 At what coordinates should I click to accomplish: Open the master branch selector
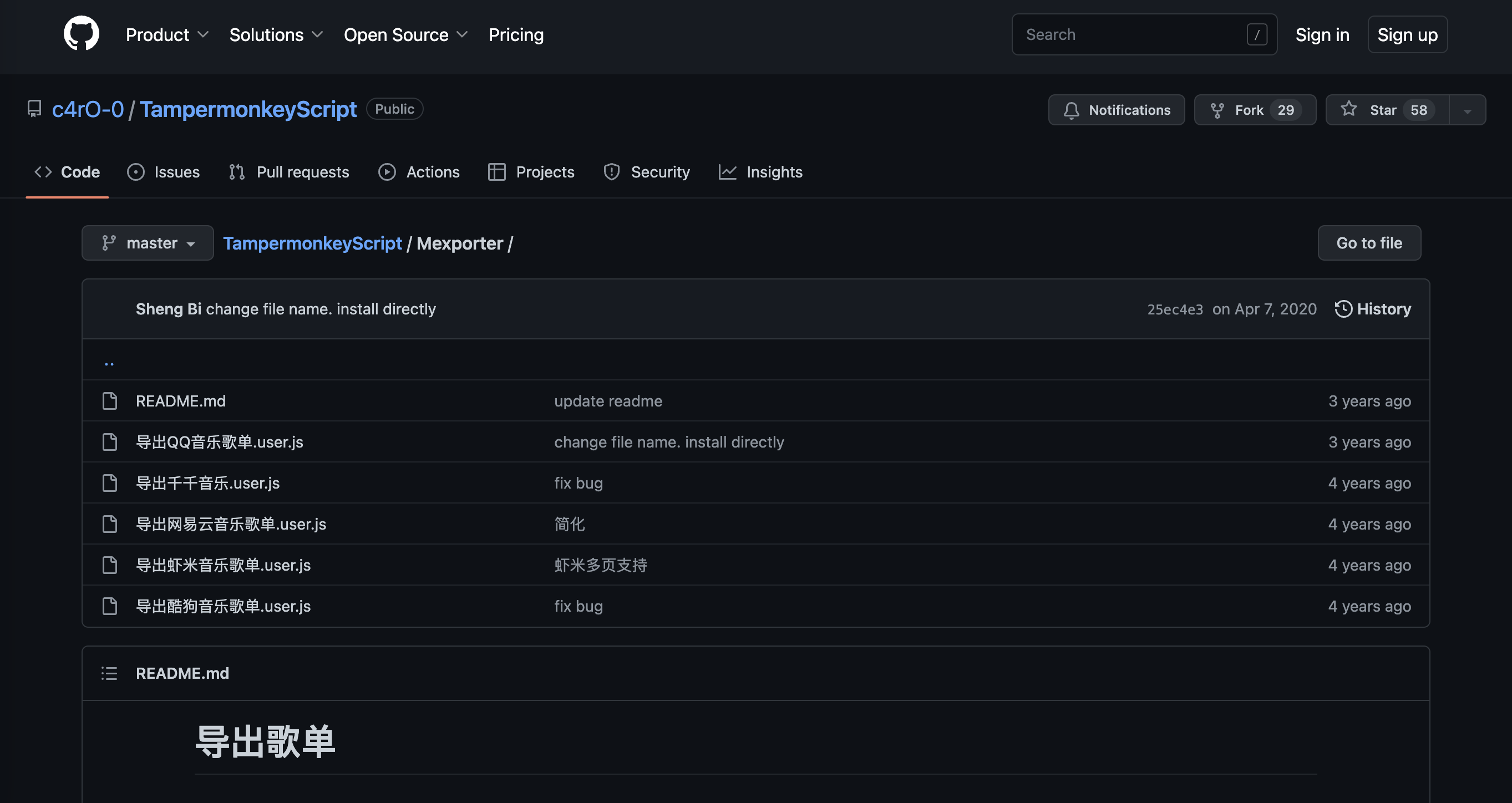[148, 243]
